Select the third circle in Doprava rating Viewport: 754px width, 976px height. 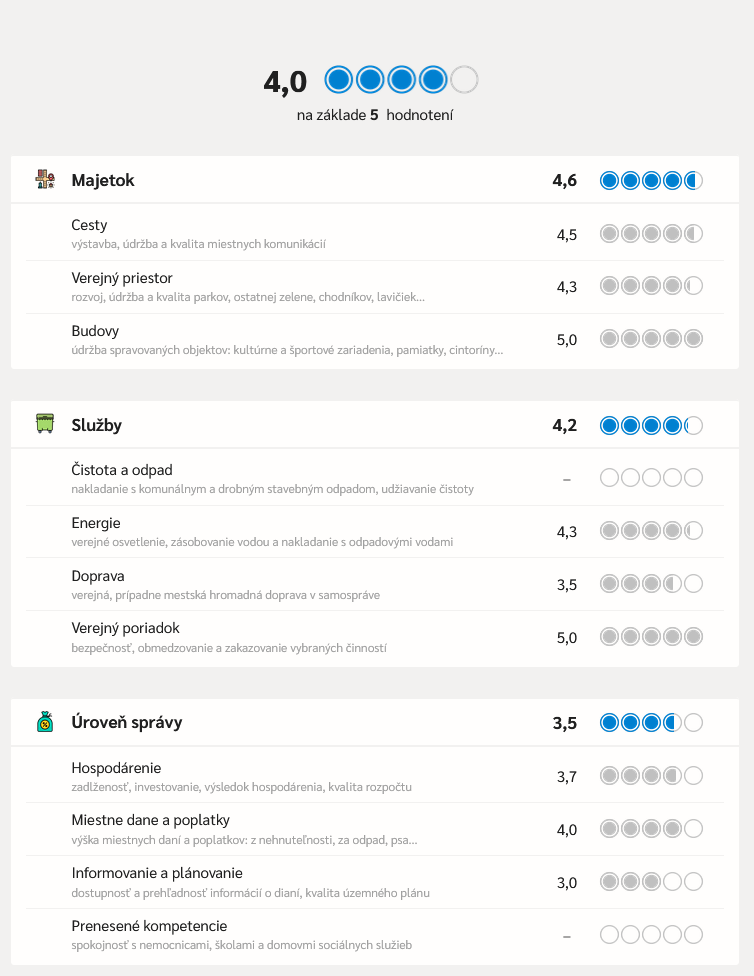click(x=651, y=584)
